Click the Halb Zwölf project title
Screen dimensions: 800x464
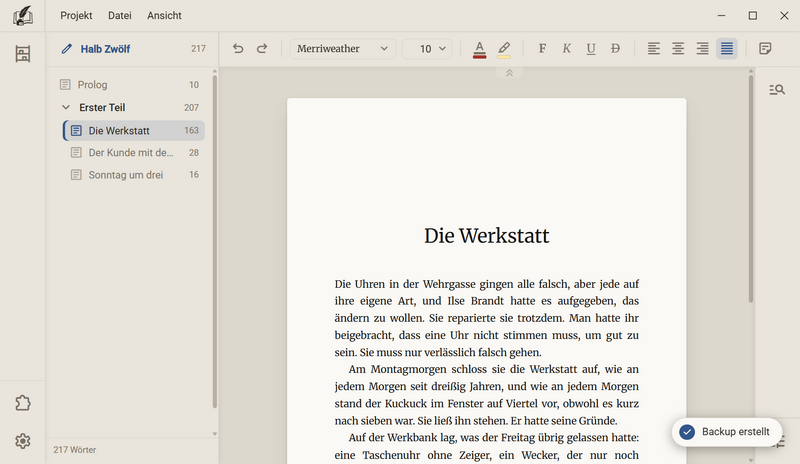pos(105,49)
